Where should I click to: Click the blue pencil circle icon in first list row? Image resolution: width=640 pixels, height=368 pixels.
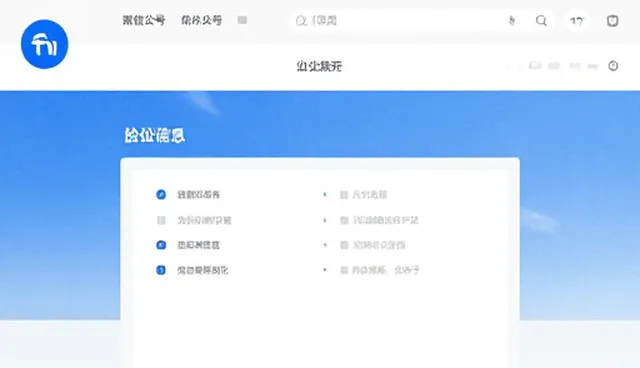(161, 195)
